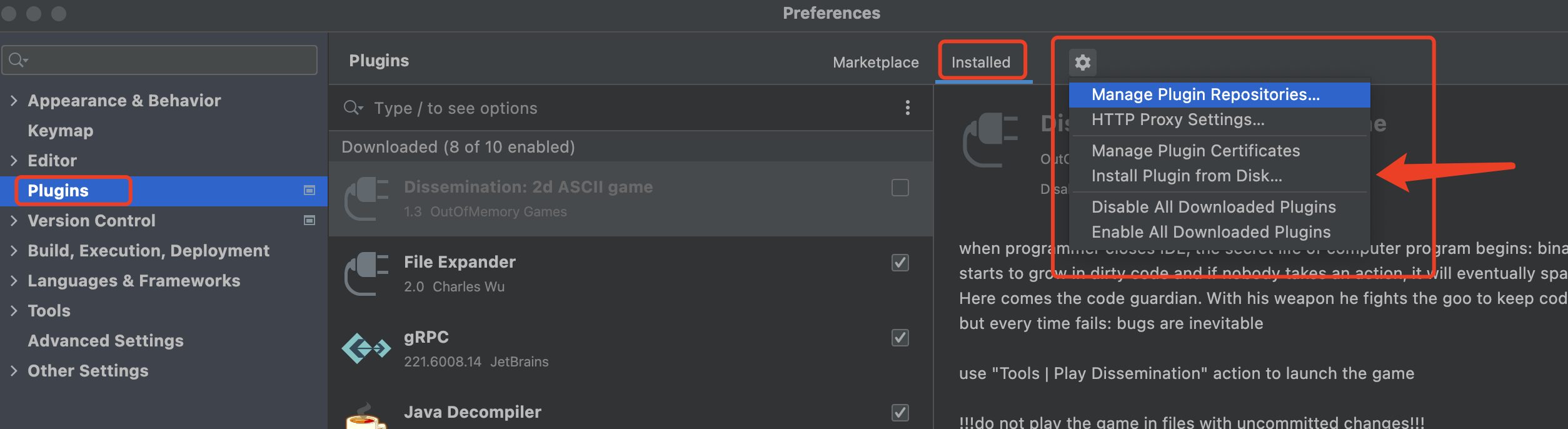Expand the Appearance & Behavior section
The height and width of the screenshot is (429, 1568).
[x=14, y=101]
